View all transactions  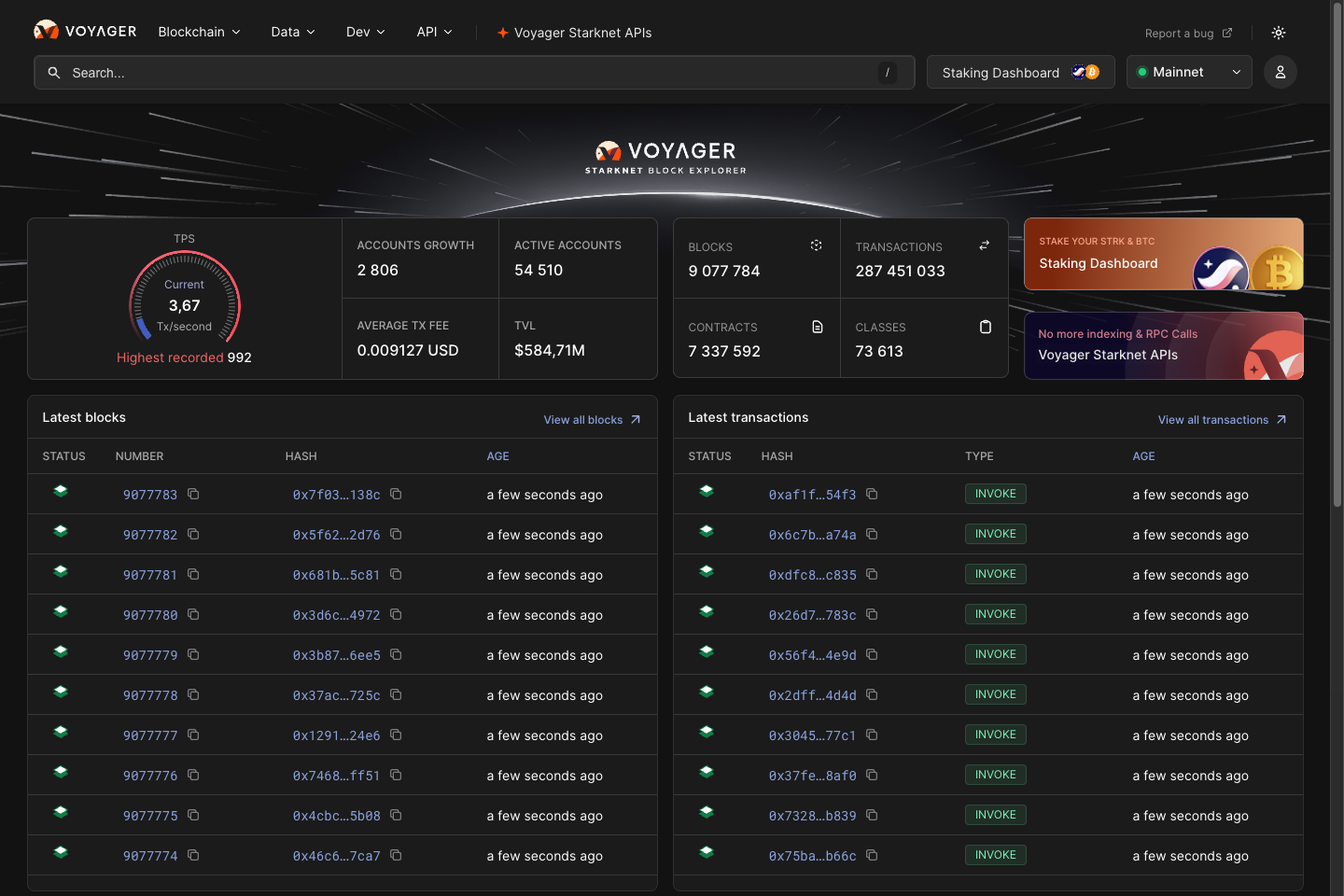coord(1223,420)
